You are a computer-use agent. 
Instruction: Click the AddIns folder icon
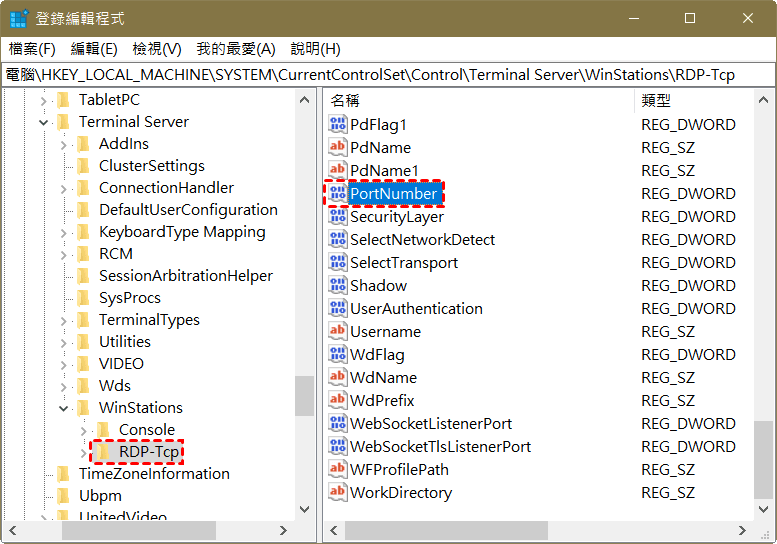click(83, 144)
